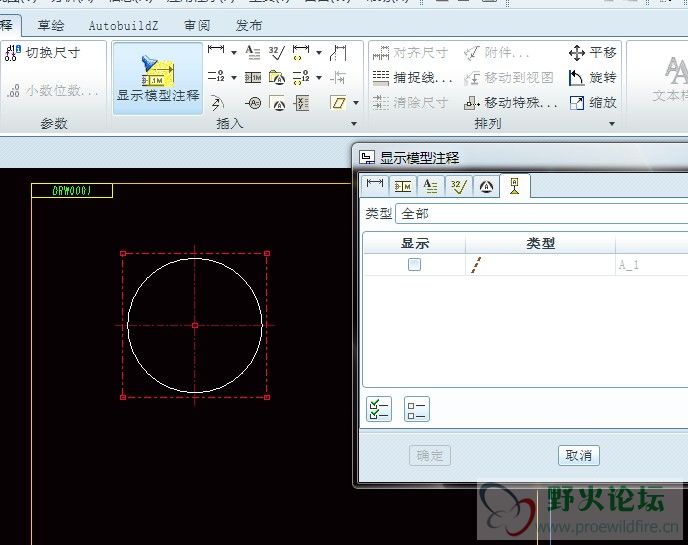Open dropdown arrow beside the dimension tool
The height and width of the screenshot is (545, 688).
[x=234, y=53]
